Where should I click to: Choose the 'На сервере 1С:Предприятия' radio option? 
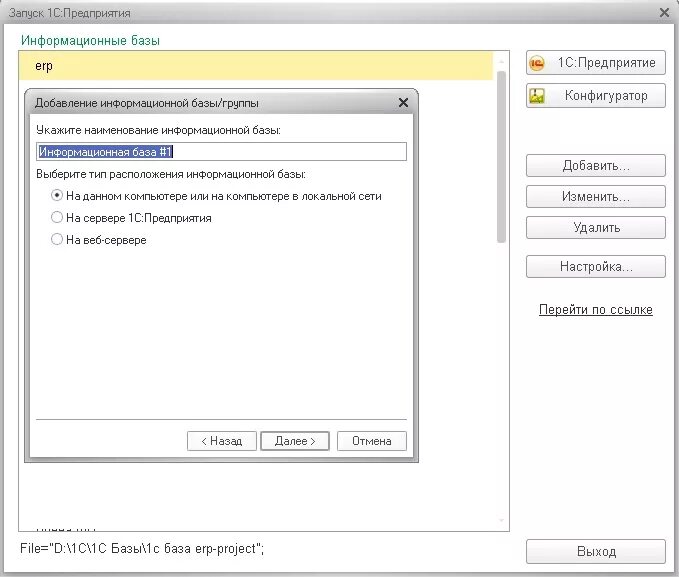[57, 217]
